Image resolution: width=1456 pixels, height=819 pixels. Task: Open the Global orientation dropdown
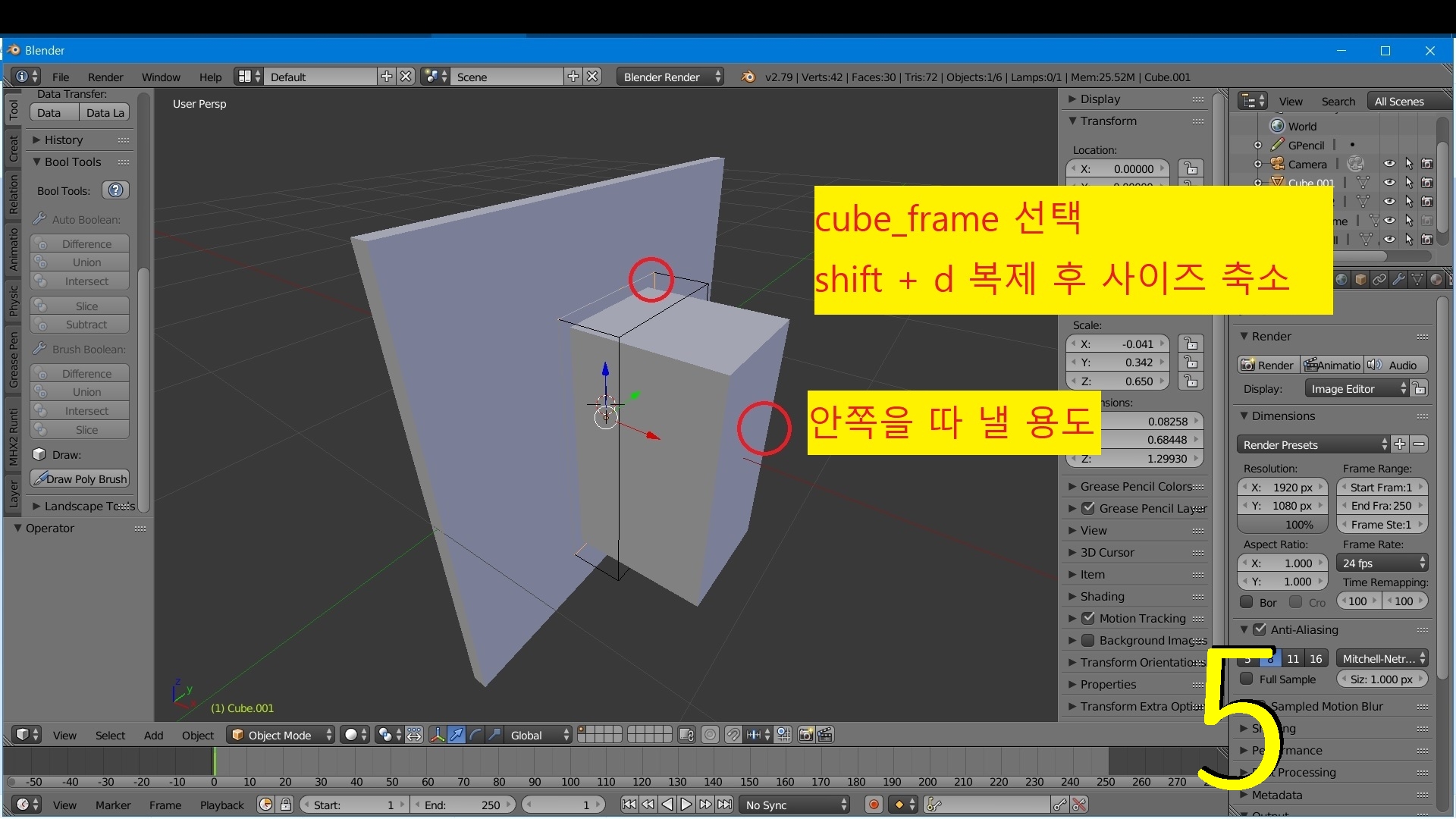point(538,735)
